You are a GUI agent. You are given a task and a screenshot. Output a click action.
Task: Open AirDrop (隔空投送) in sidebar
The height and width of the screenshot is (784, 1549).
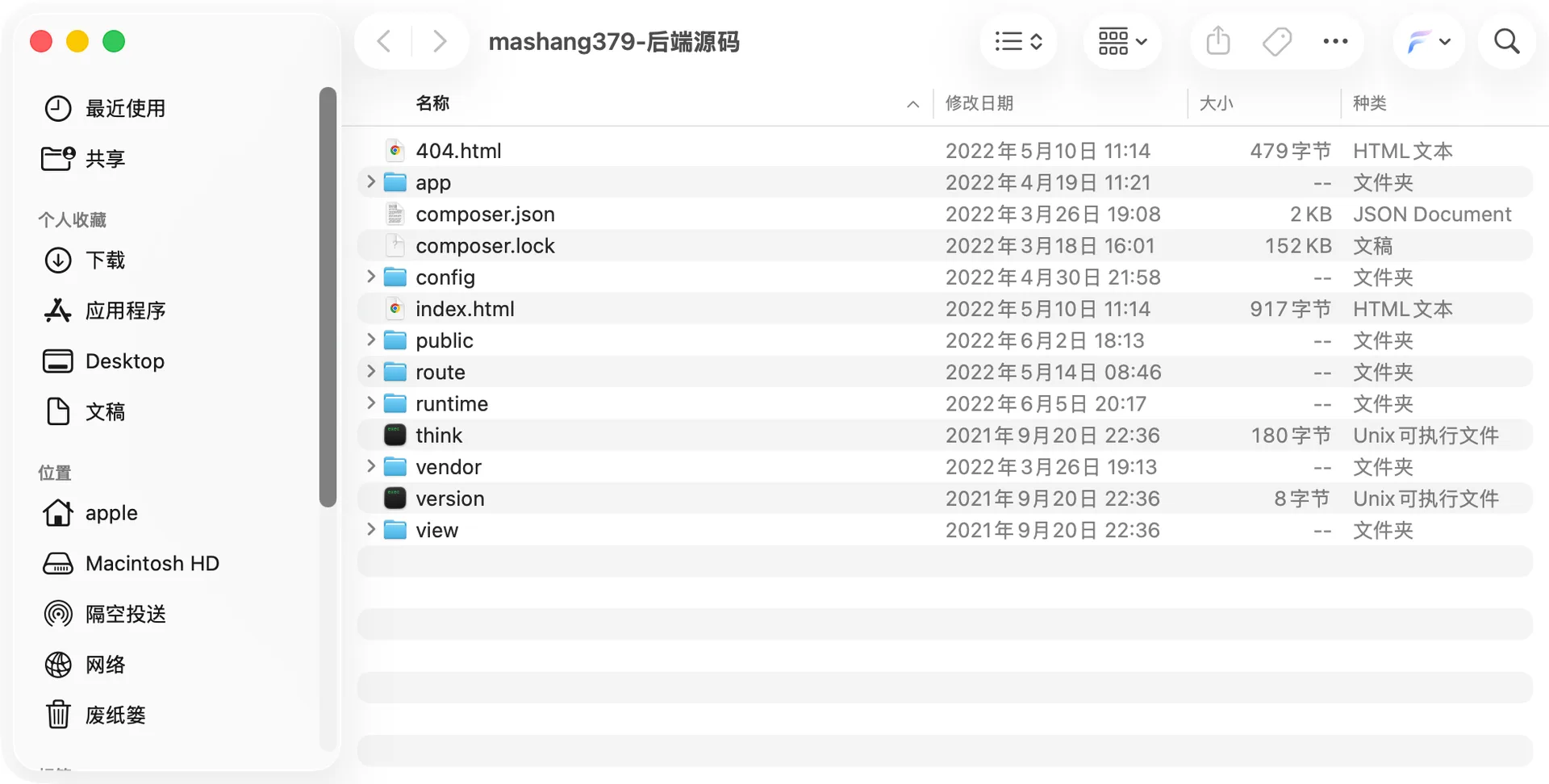(x=104, y=615)
